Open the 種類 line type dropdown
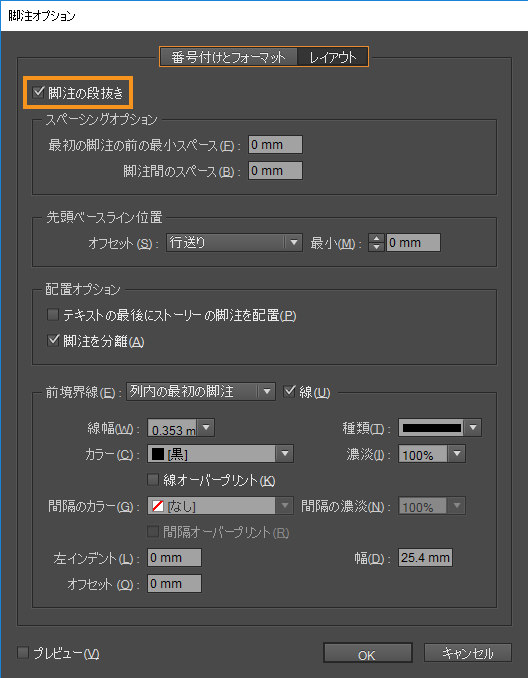Image resolution: width=528 pixels, height=678 pixels. tap(440, 428)
